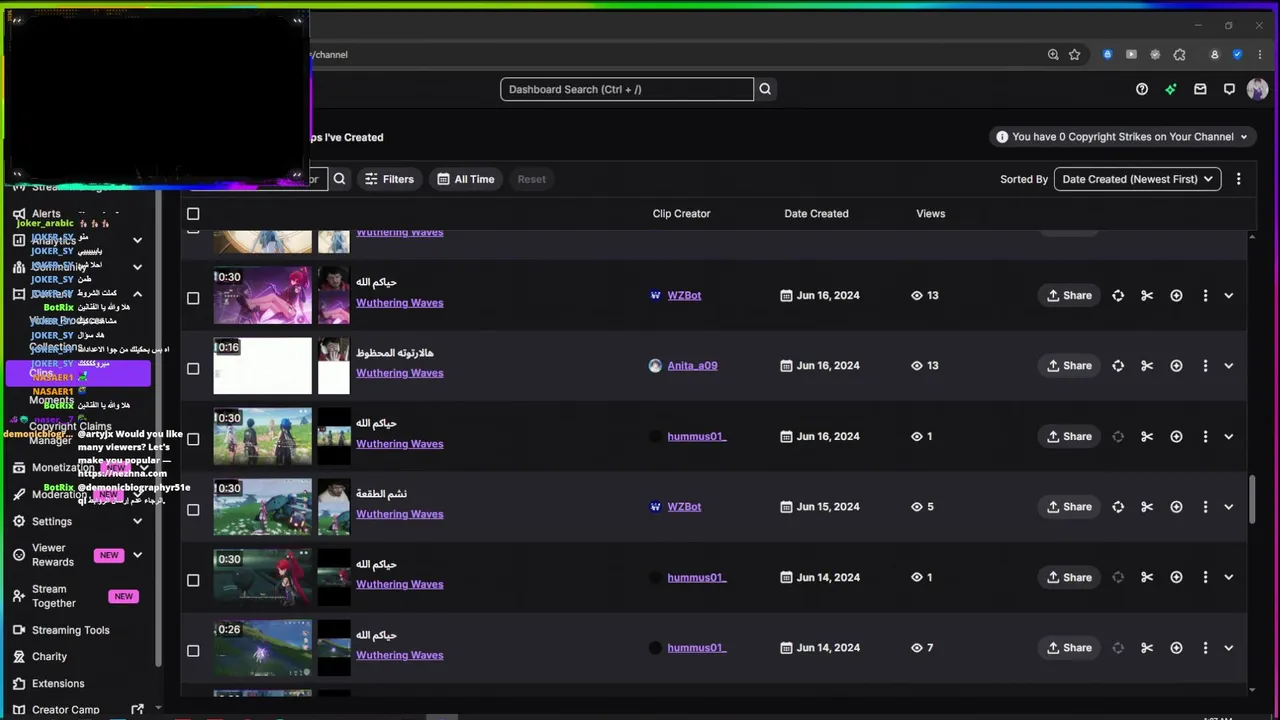Expand details chevron on WZBot Jun 16 row
The image size is (1280, 720).
[1229, 296]
